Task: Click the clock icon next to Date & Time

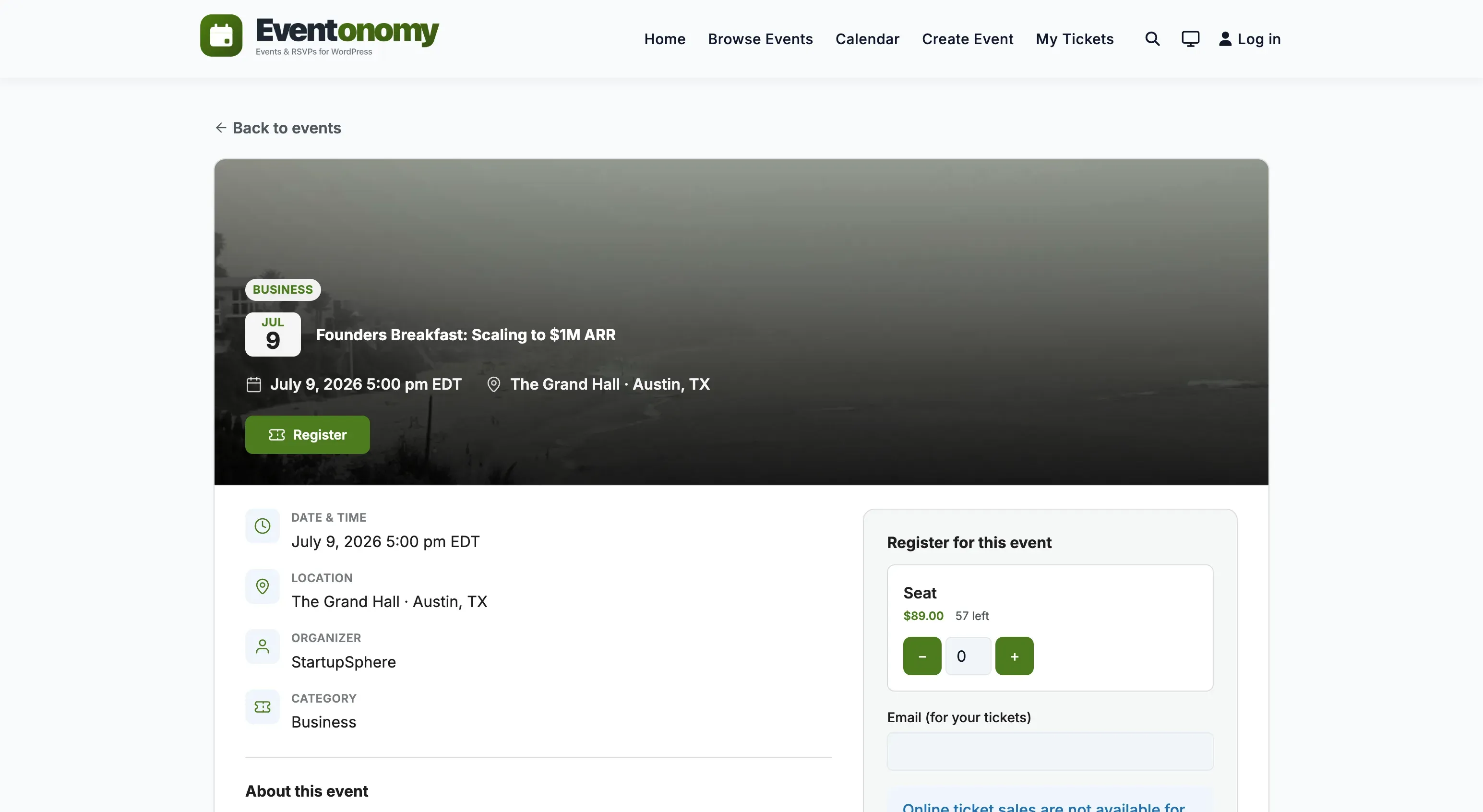Action: point(263,526)
